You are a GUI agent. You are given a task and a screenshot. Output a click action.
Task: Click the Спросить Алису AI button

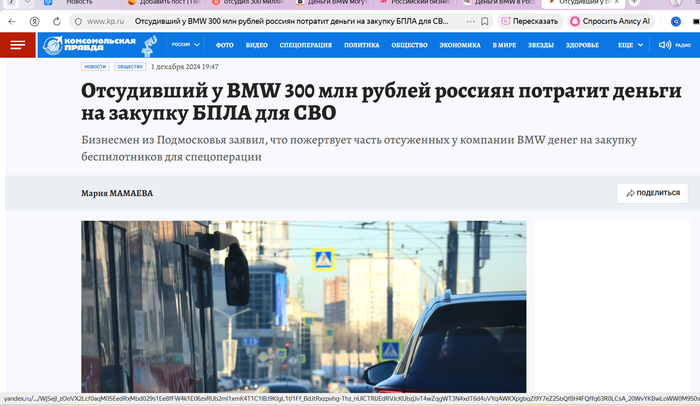610,20
